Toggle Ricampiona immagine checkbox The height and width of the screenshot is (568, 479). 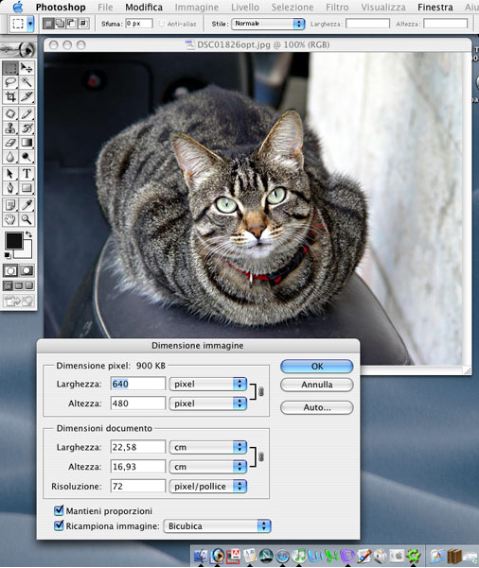[58, 526]
